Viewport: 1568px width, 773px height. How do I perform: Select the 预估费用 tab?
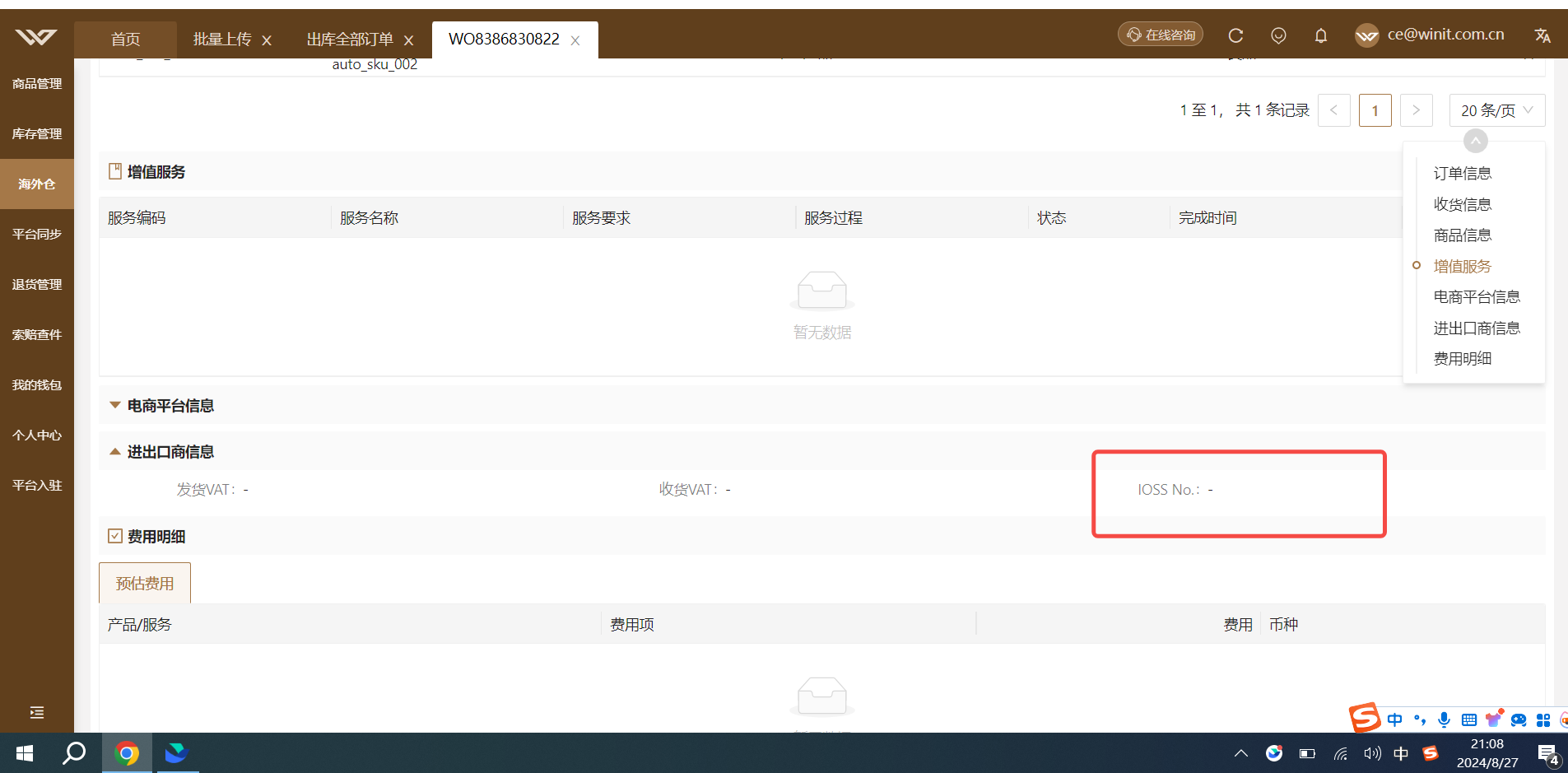(x=145, y=584)
